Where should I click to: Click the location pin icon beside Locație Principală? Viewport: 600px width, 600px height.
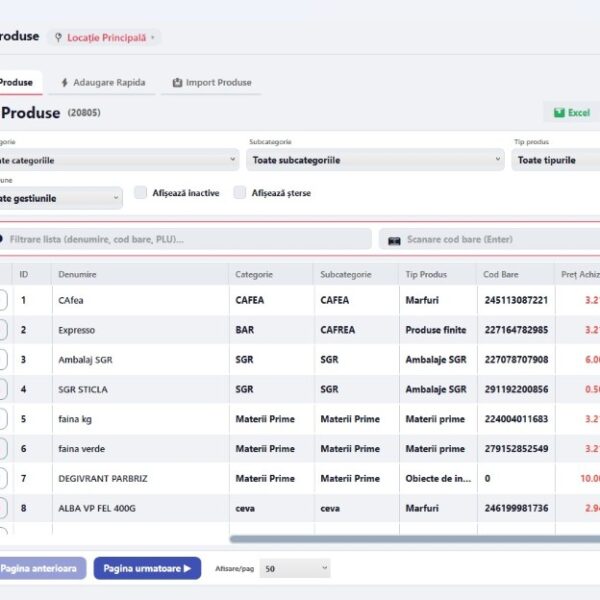tap(58, 38)
